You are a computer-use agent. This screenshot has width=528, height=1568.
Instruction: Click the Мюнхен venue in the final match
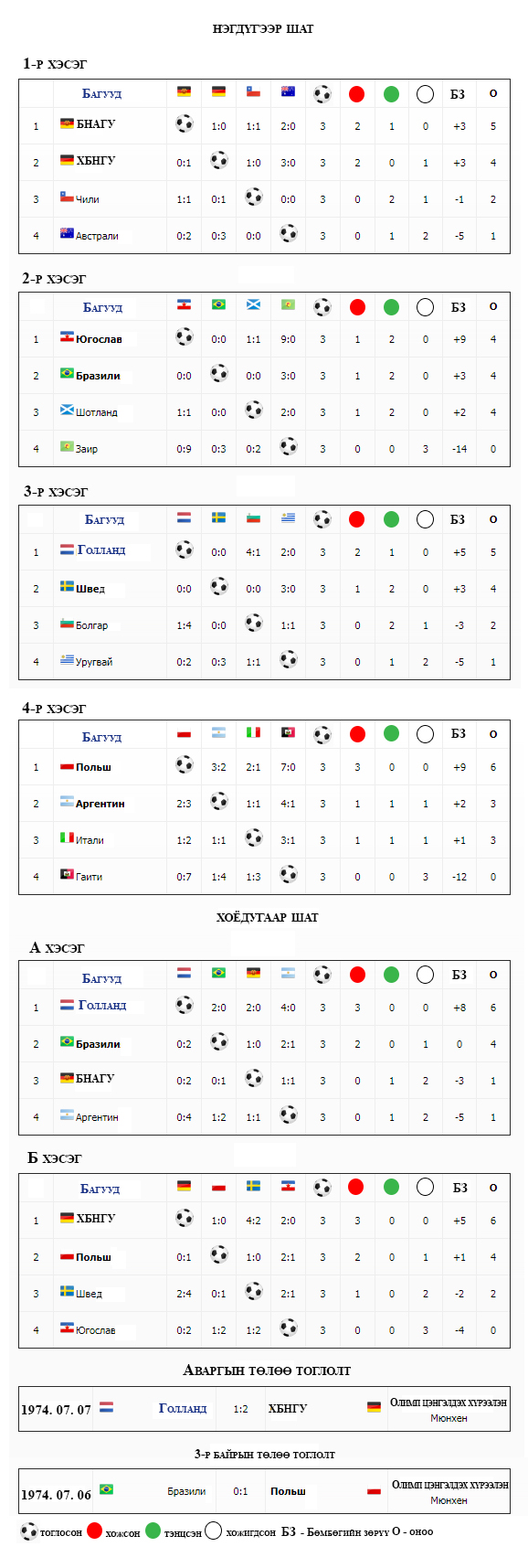click(x=449, y=1418)
